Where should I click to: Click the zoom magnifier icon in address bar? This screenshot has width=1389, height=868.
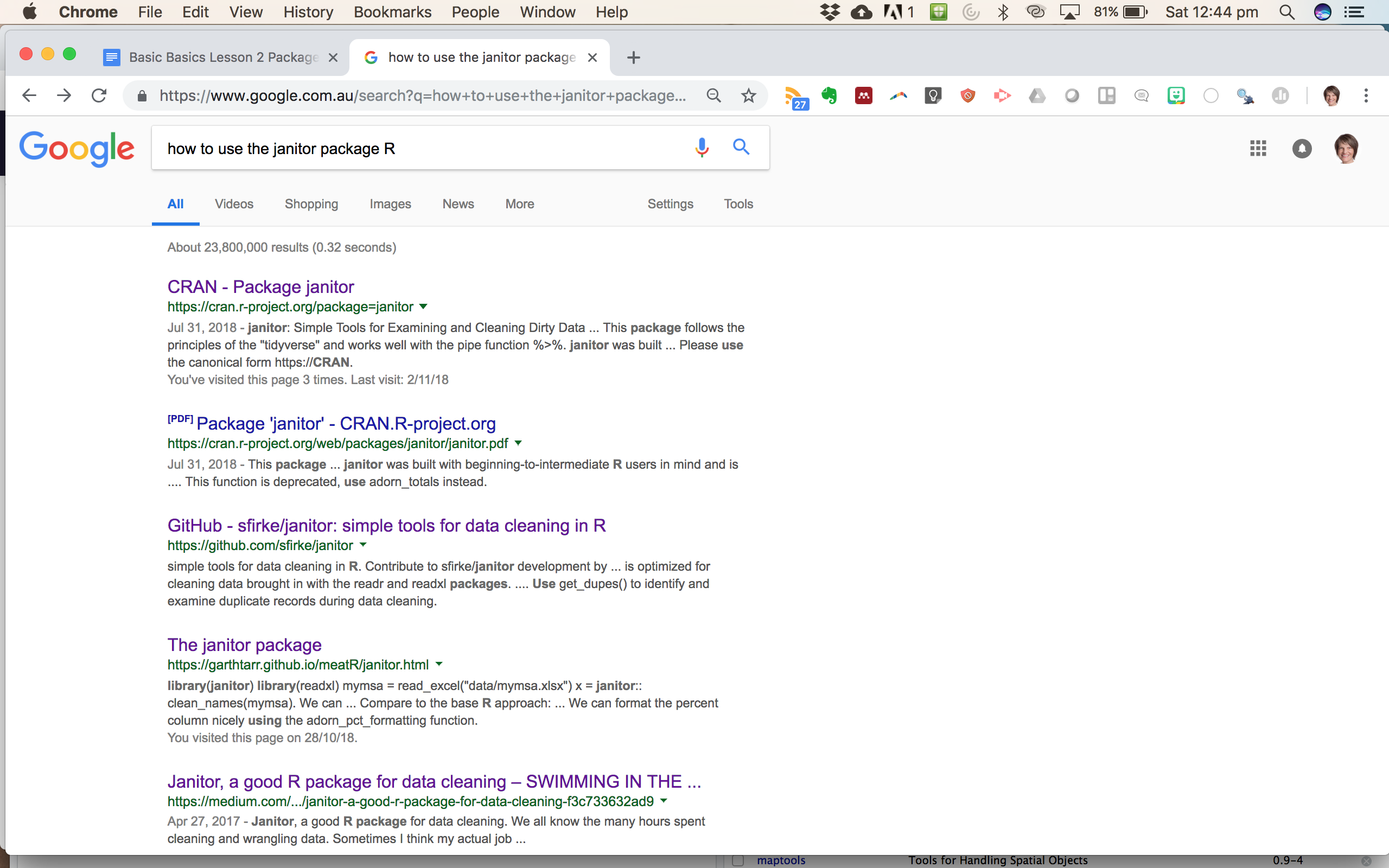coord(713,95)
